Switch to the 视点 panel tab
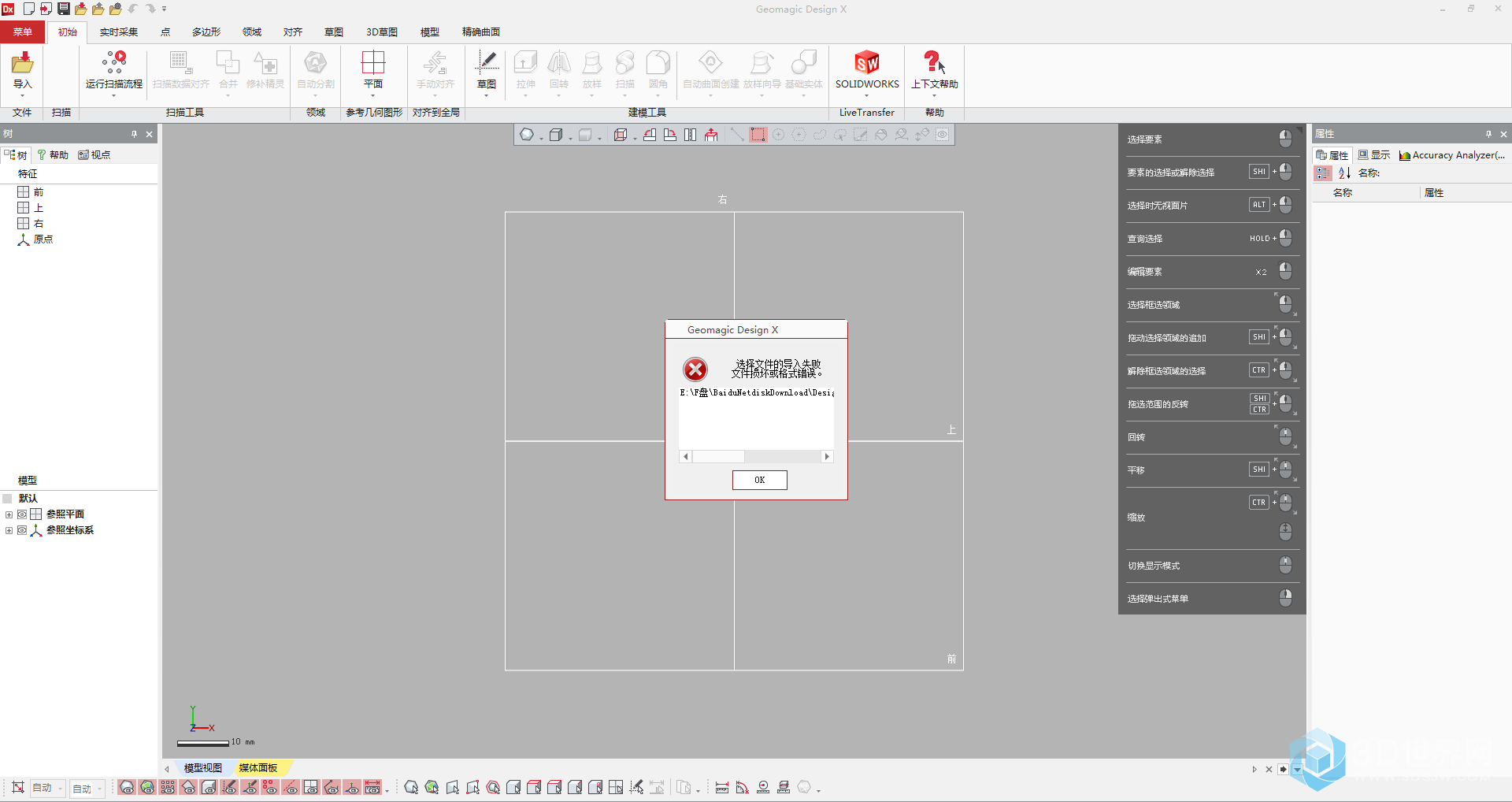The height and width of the screenshot is (802, 1512). coord(95,155)
